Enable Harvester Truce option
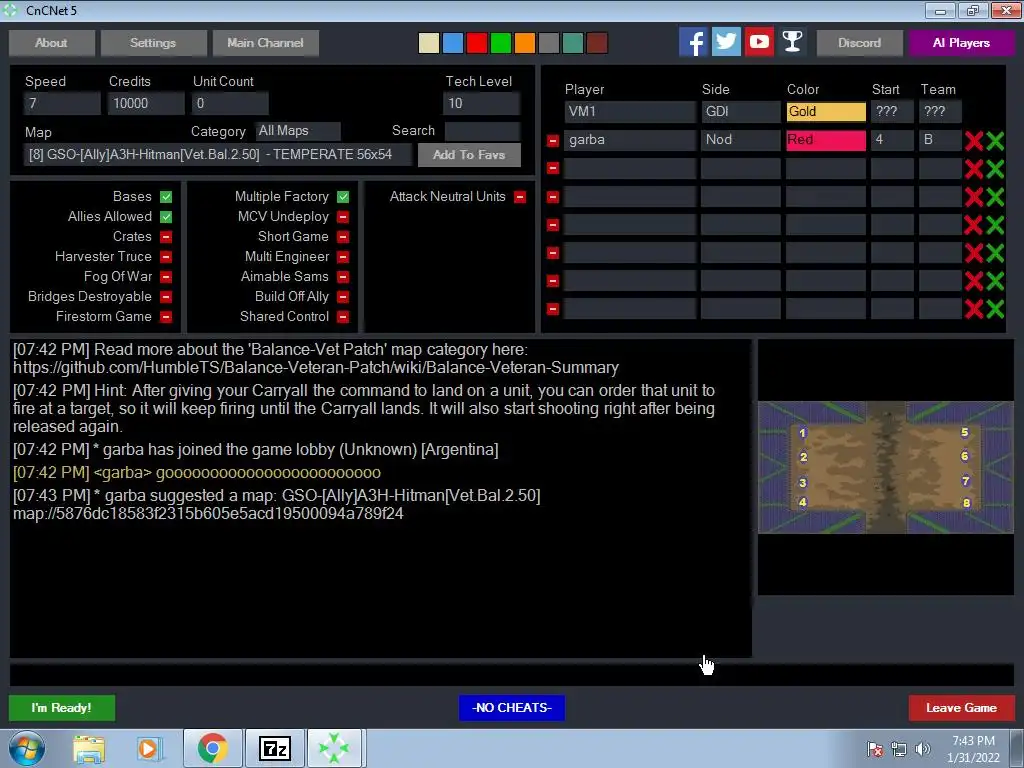The width and height of the screenshot is (1024, 768). point(166,257)
